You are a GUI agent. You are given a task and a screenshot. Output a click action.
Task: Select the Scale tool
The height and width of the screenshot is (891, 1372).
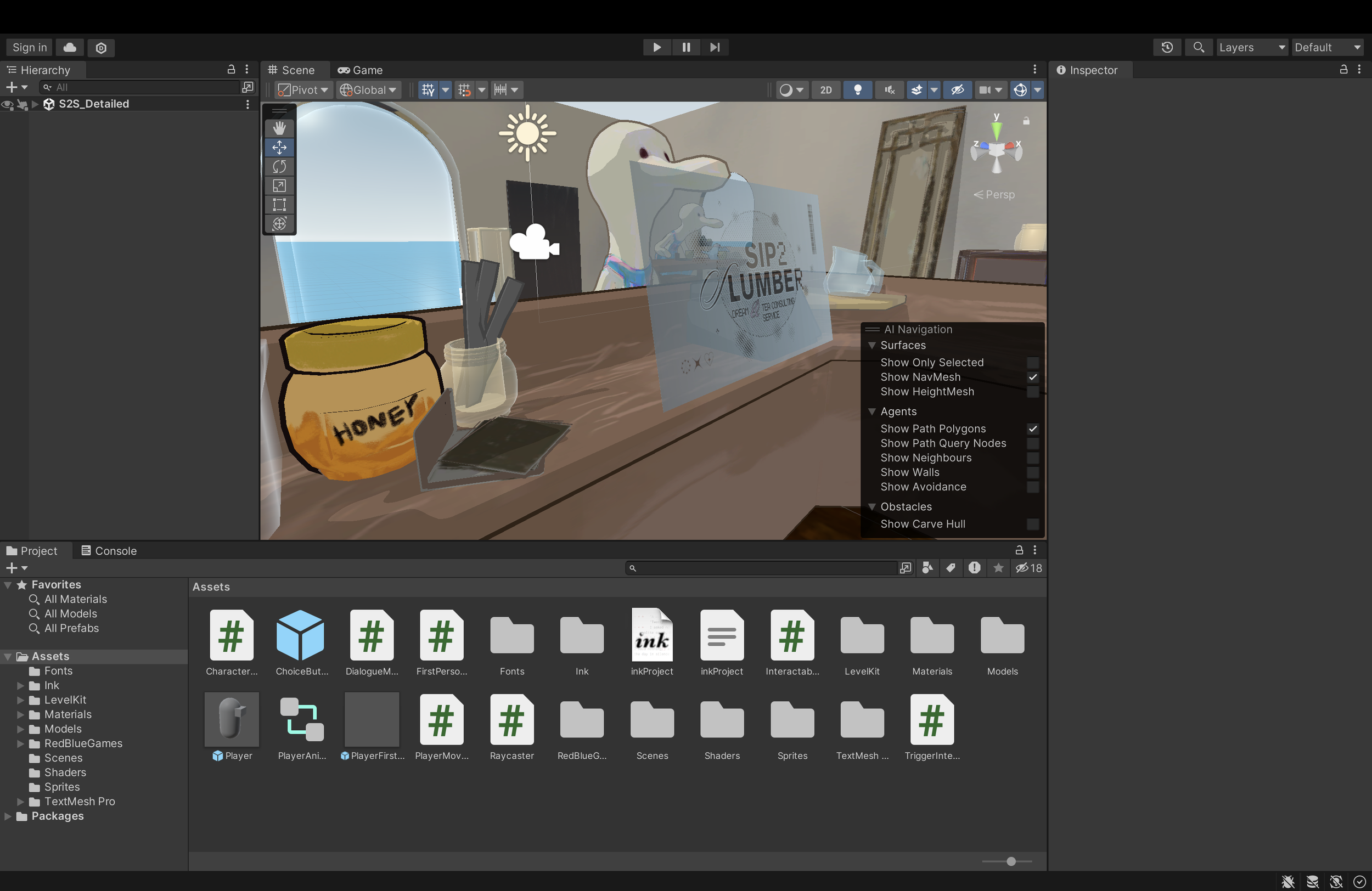click(279, 185)
